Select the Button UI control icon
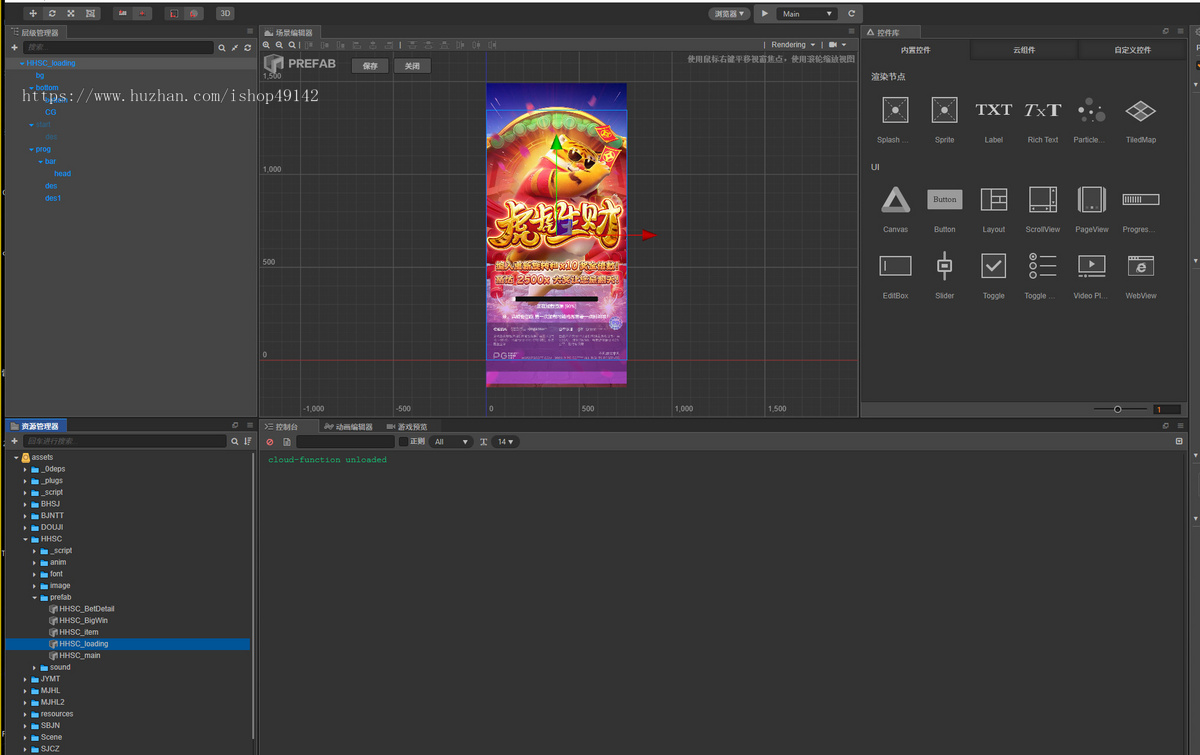Viewport: 1200px width, 755px height. pyautogui.click(x=944, y=200)
